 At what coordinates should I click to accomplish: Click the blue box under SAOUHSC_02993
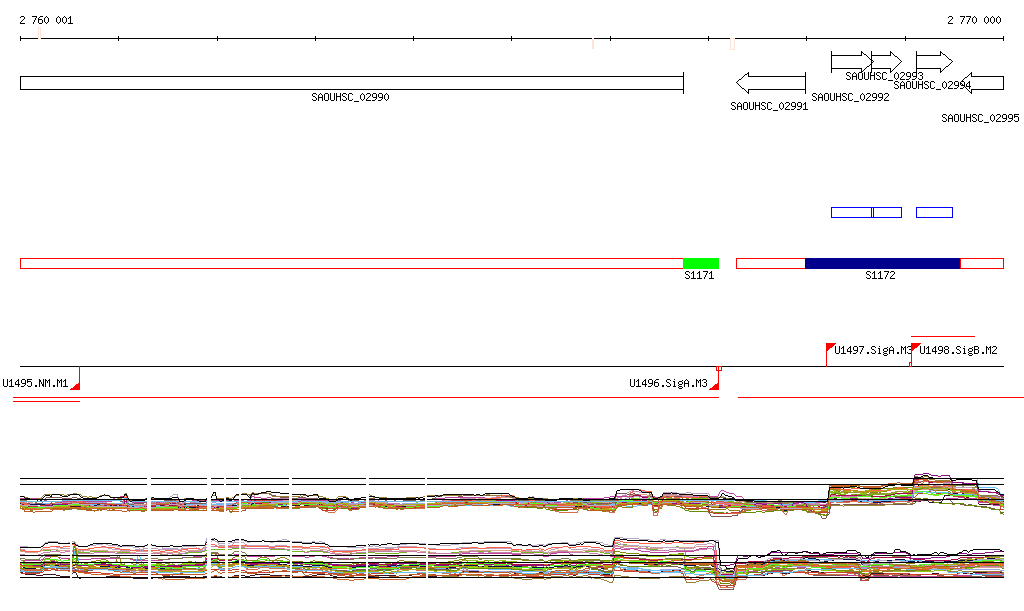point(888,212)
